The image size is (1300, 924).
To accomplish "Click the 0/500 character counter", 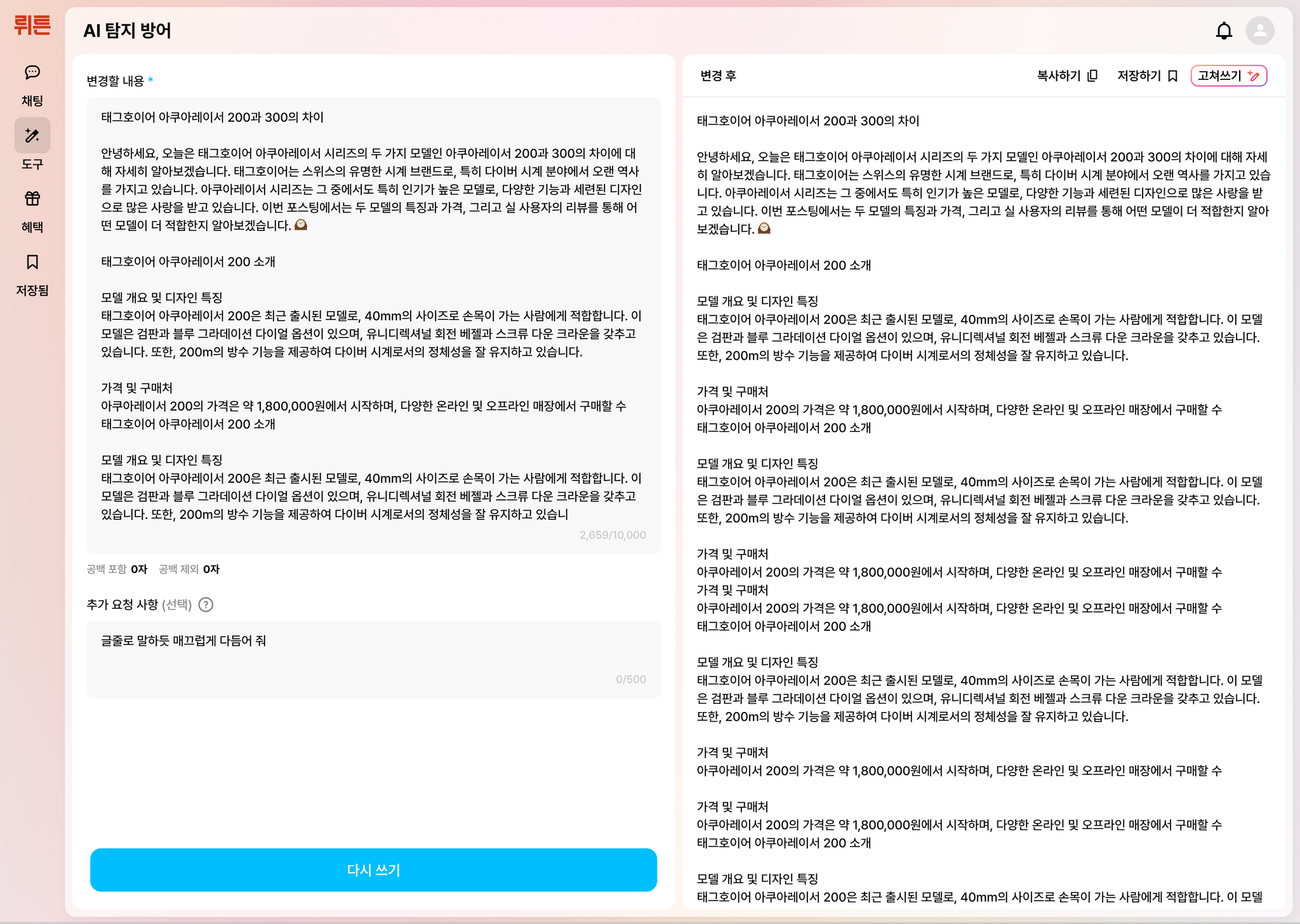I will click(x=631, y=680).
